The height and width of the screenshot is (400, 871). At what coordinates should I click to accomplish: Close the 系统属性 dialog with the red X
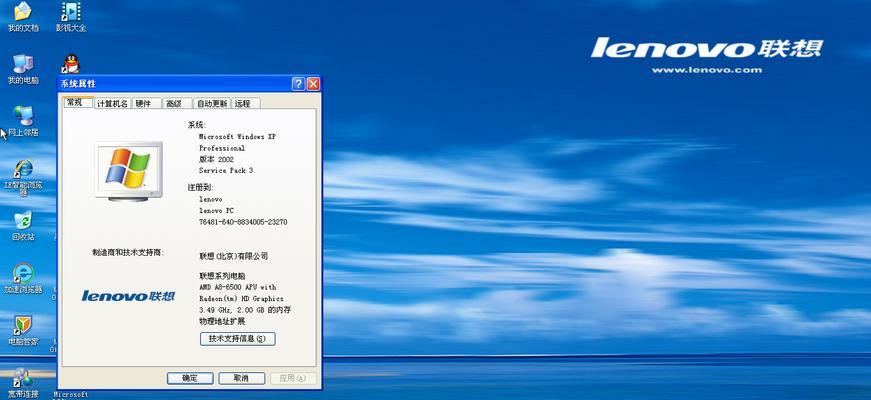[x=313, y=84]
